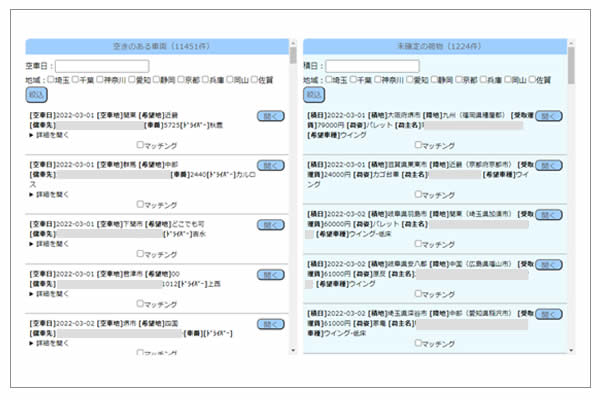Expand 詳細を開く under the first vehicle entry
The image size is (600, 400).
click(54, 135)
